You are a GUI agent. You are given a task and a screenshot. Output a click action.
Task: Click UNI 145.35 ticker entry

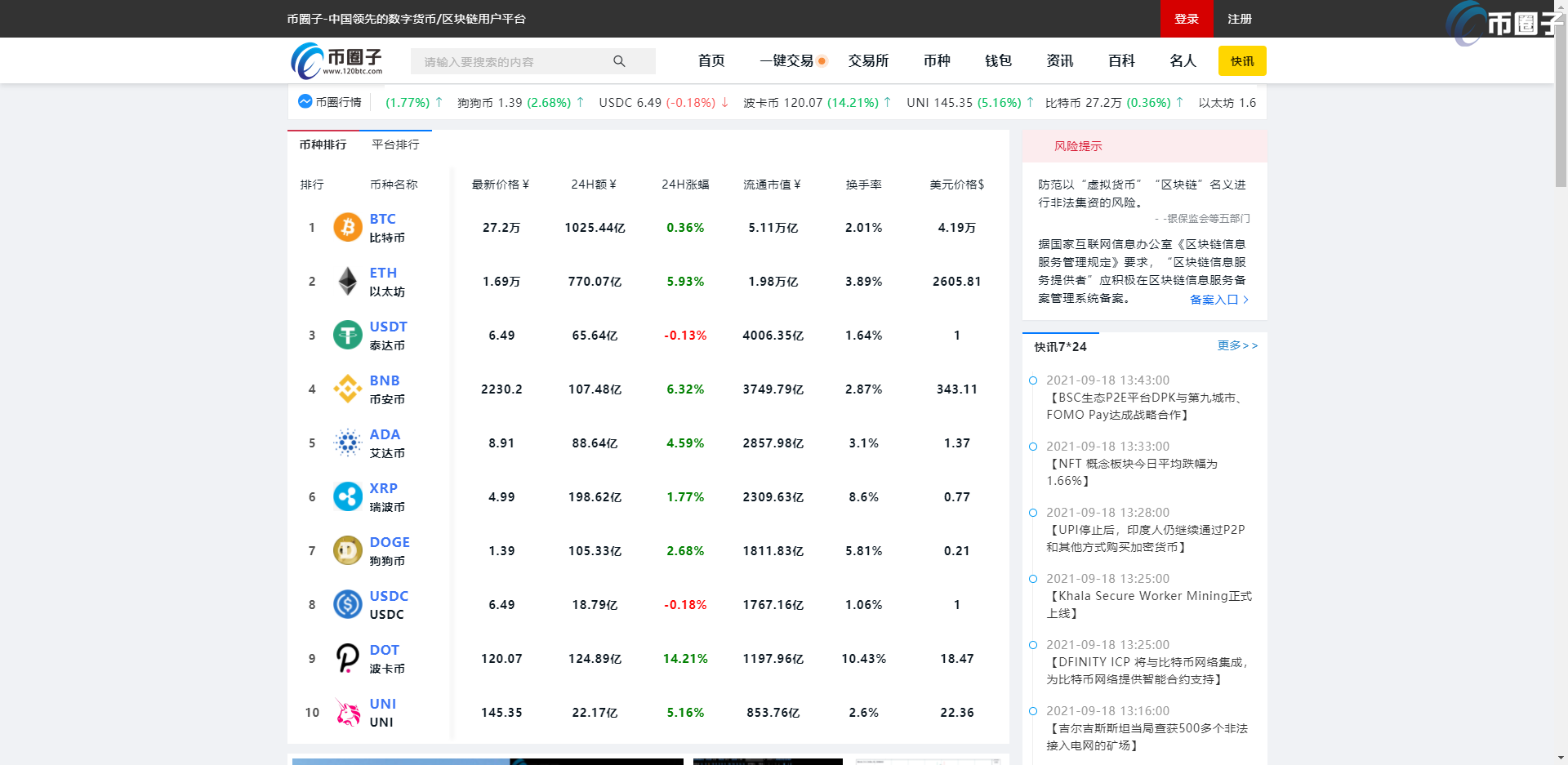(970, 103)
